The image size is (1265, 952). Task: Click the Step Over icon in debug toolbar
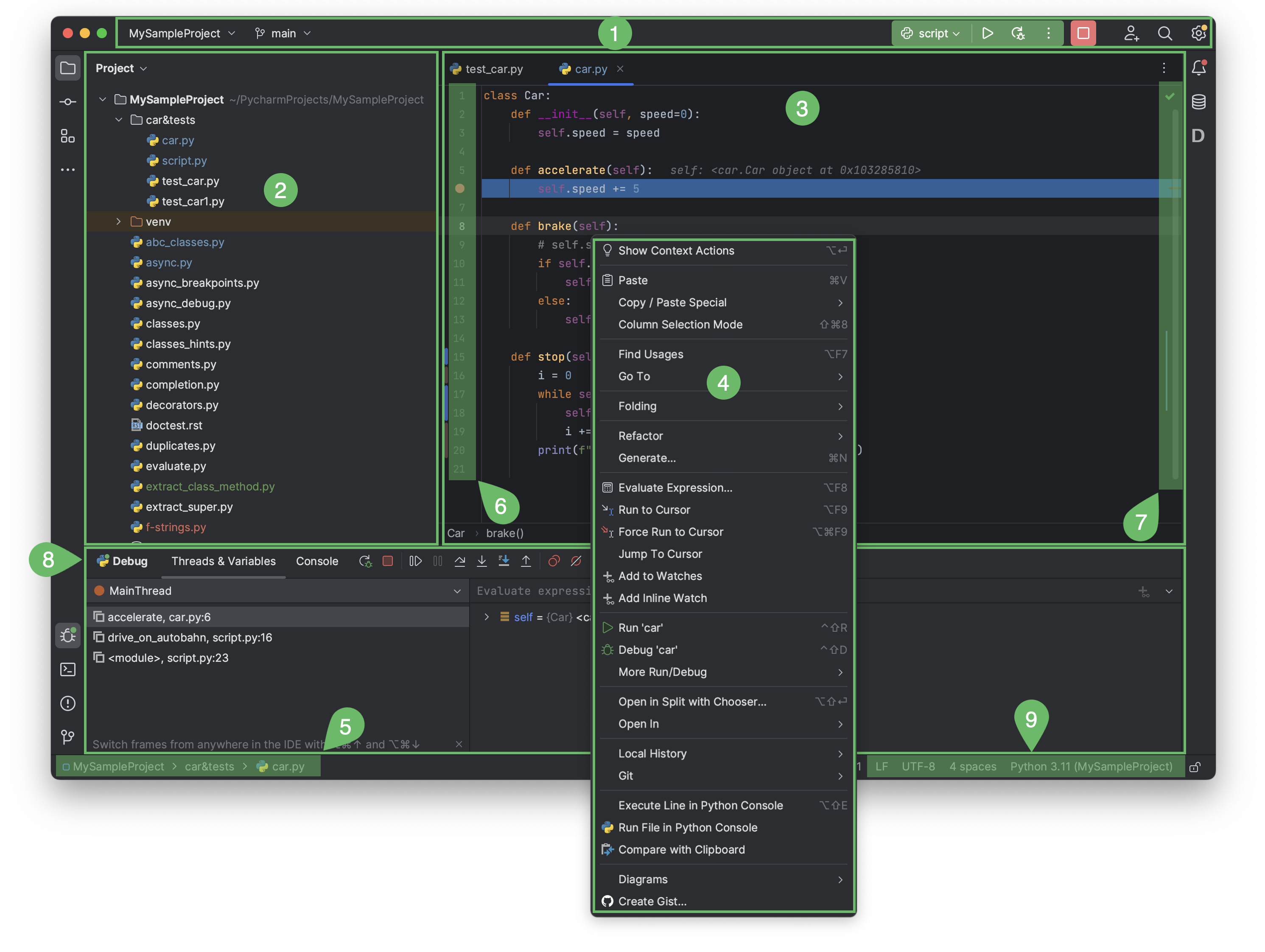(459, 562)
